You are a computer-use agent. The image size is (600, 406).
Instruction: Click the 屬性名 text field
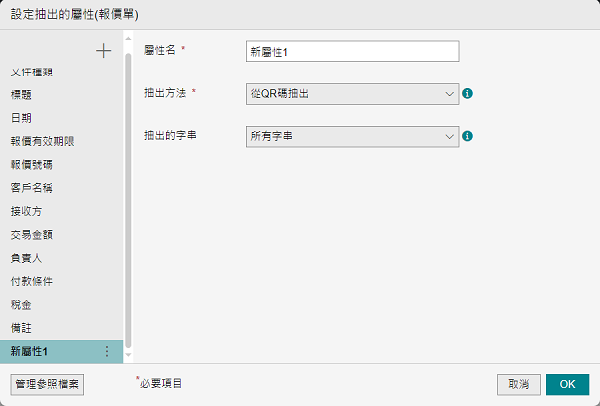coord(351,51)
